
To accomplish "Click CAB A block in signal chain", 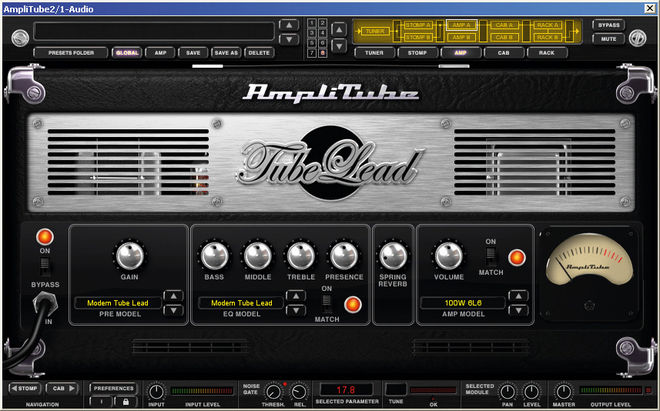I will (x=504, y=25).
